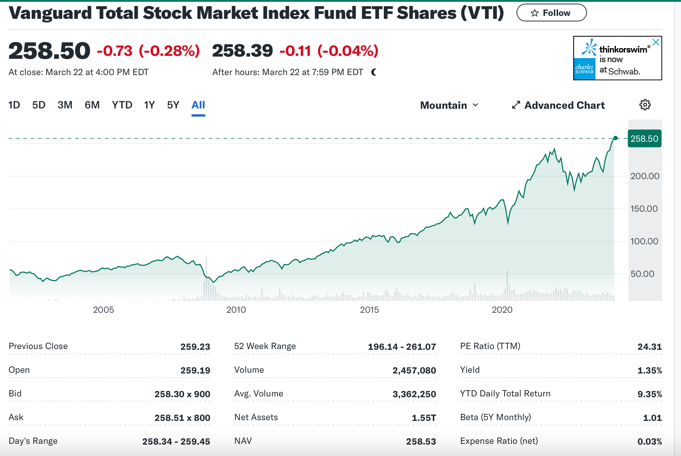The image size is (681, 456).
Task: Click the Vanguard Total Stock Market title
Action: tap(256, 13)
